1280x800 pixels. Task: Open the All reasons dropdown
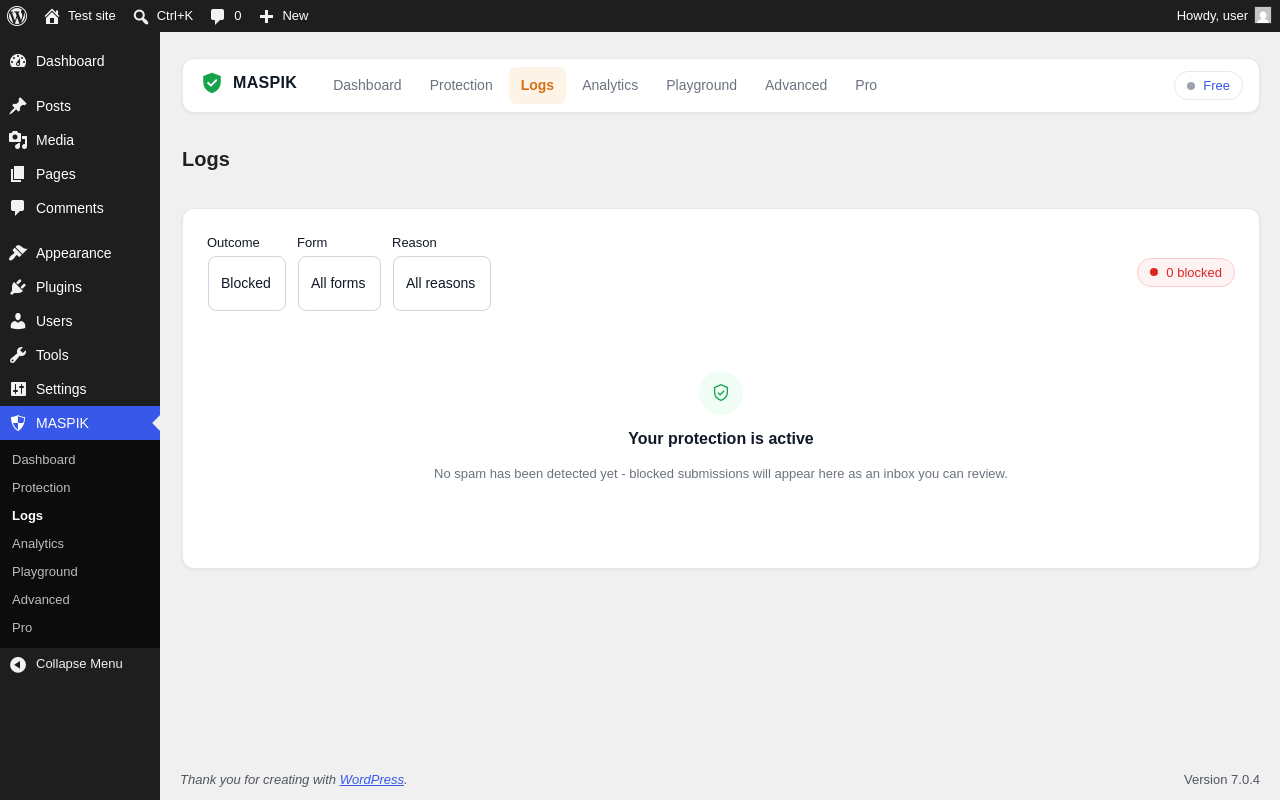pos(442,283)
